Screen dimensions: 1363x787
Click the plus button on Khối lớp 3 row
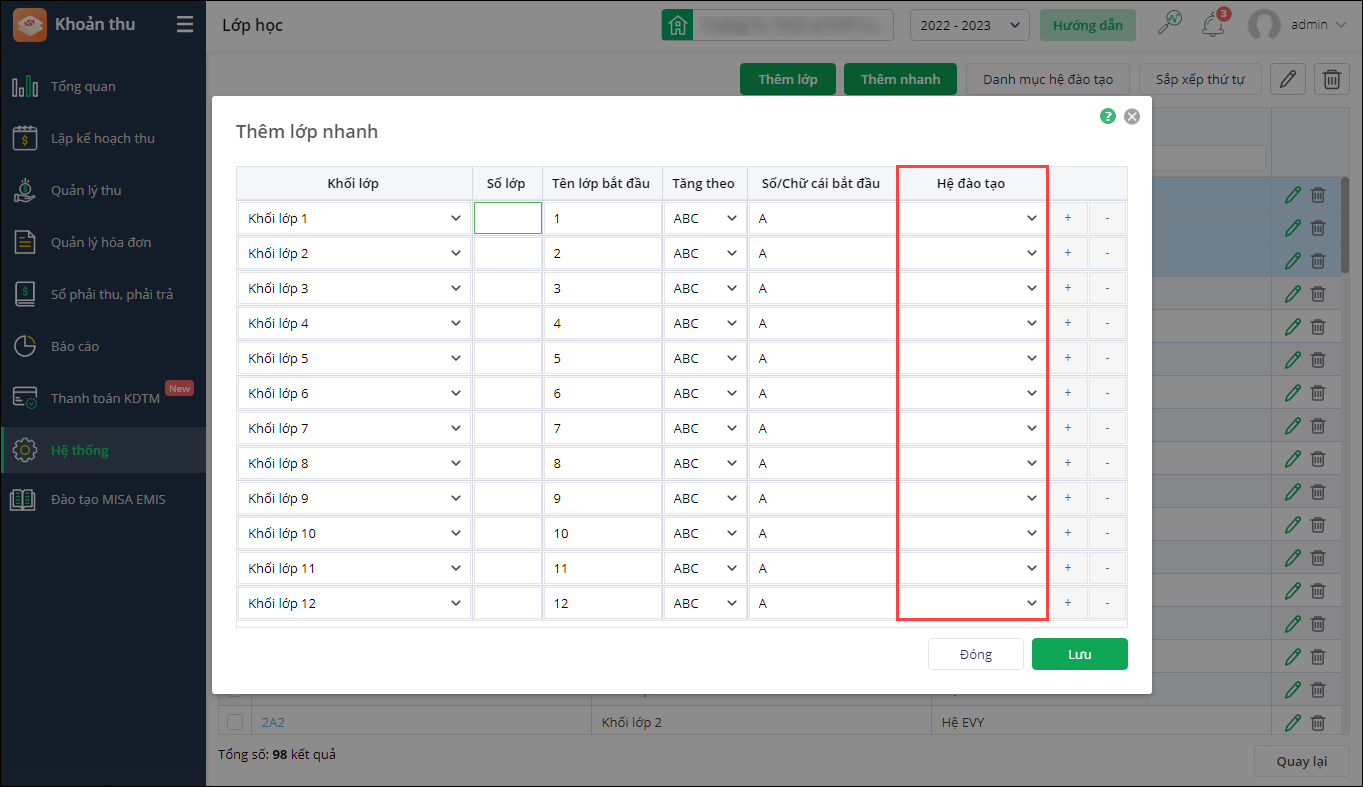1068,288
